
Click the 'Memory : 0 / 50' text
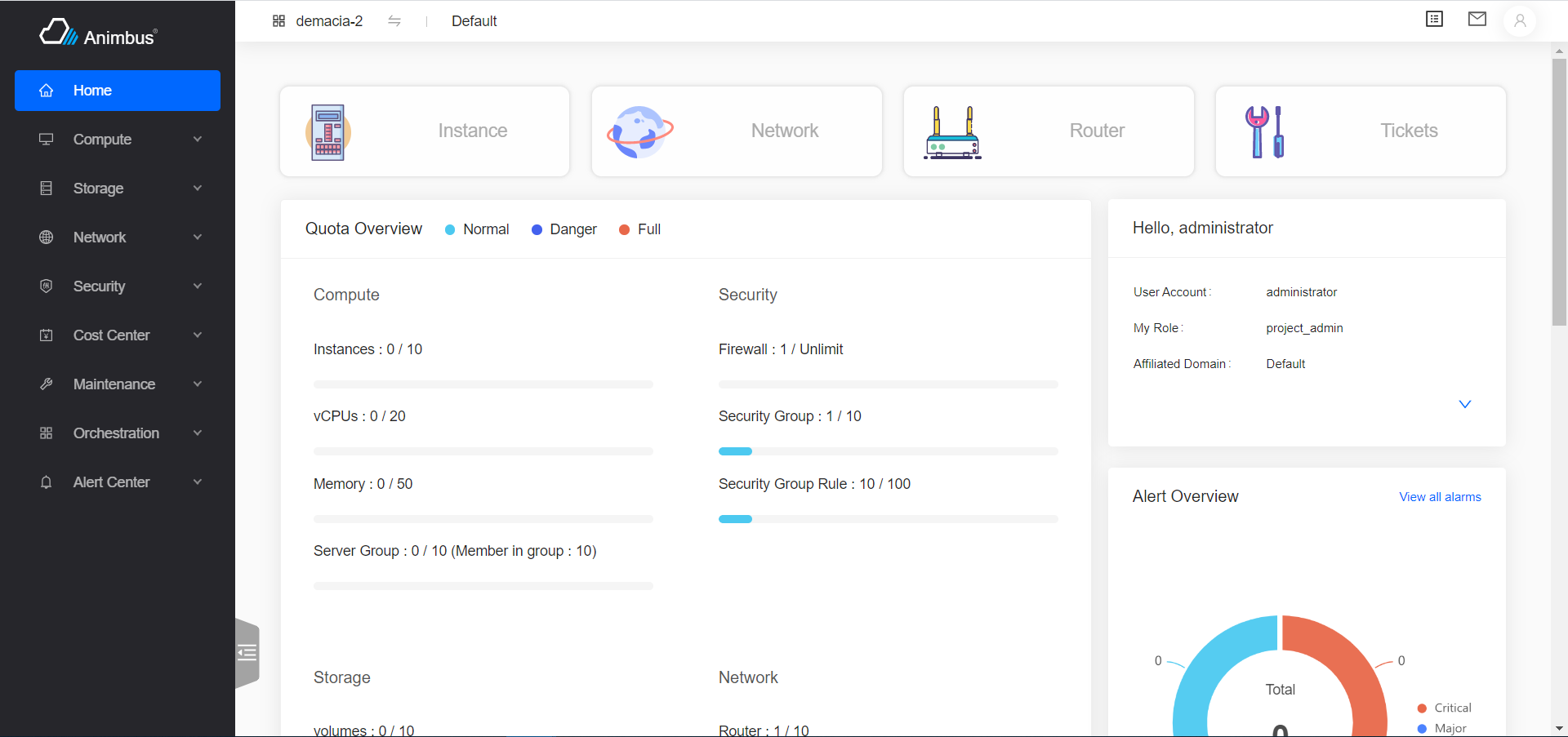click(x=363, y=484)
